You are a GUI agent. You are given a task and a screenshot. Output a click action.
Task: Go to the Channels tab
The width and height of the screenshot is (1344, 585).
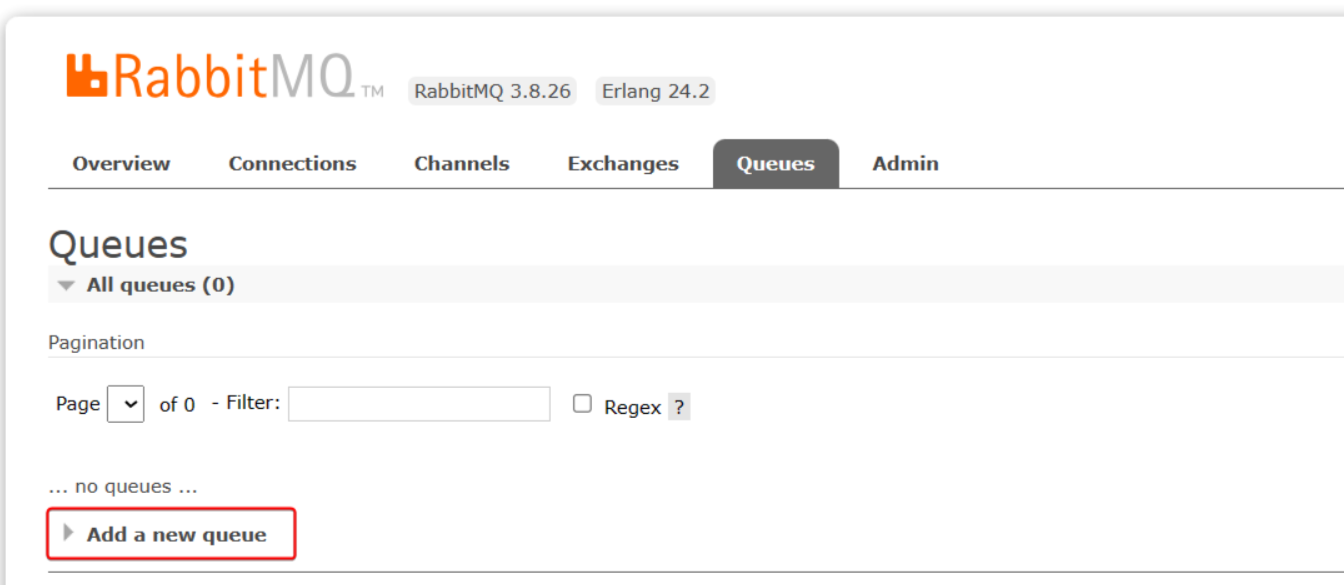coord(462,164)
